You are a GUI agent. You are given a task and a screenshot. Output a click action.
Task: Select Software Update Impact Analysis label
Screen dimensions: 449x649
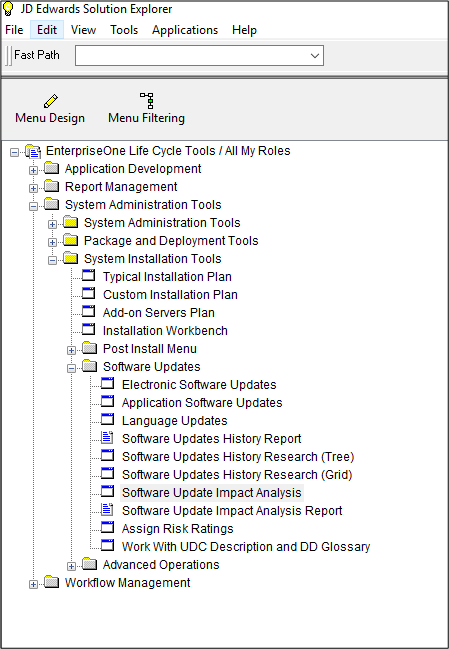point(211,493)
